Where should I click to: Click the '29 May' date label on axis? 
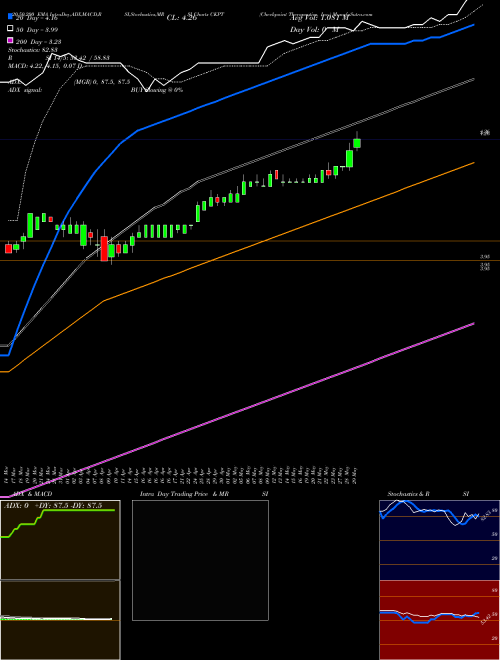(355, 475)
